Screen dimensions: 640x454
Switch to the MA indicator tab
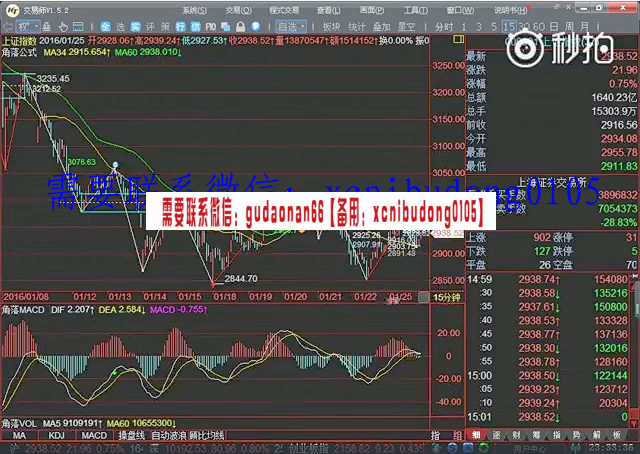click(x=19, y=436)
